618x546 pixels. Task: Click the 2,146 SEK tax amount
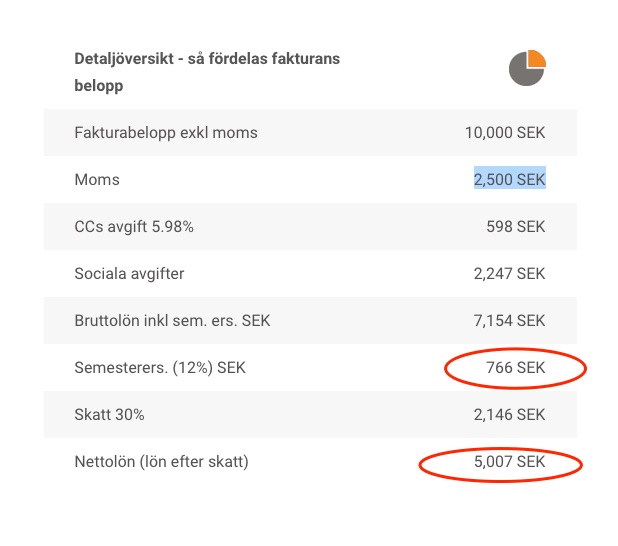click(510, 414)
